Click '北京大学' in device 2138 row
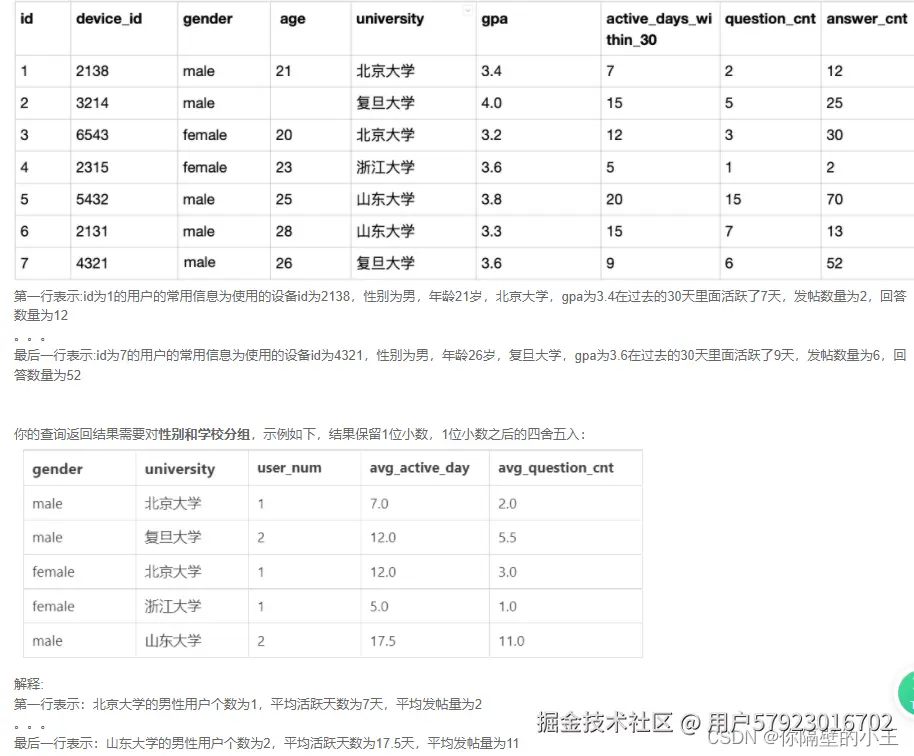The height and width of the screenshot is (756, 914). (x=385, y=71)
